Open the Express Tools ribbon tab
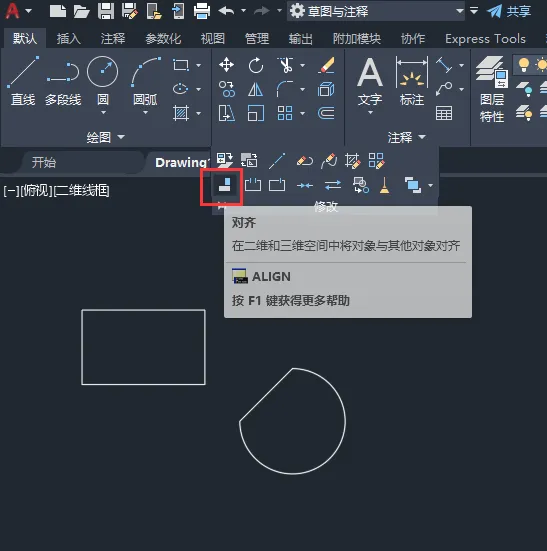Viewport: 547px width, 551px height. (486, 38)
